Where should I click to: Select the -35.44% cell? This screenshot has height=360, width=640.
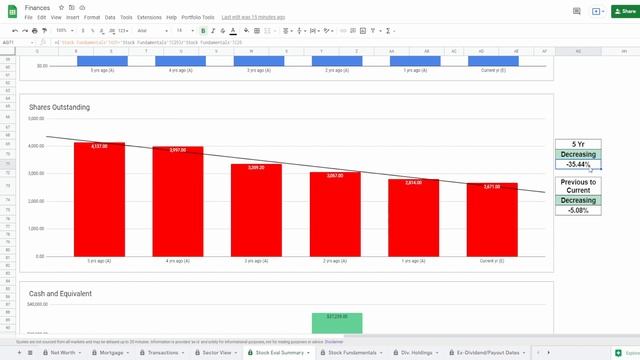coord(578,164)
